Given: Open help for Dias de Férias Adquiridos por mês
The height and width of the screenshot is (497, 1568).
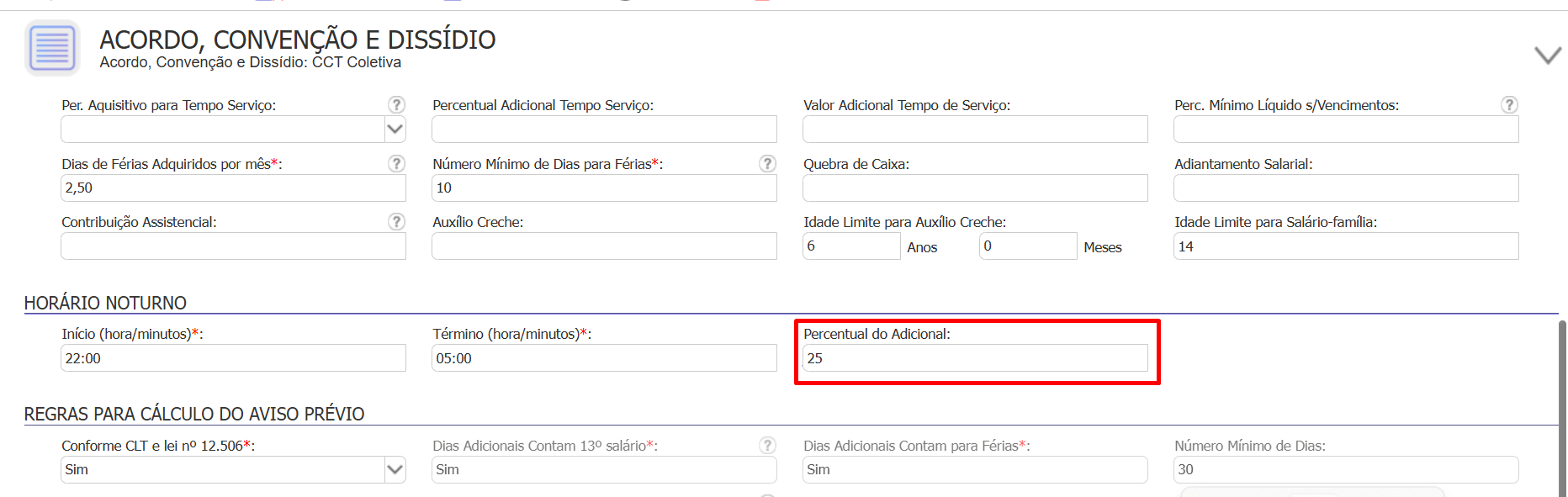Looking at the screenshot, I should tap(396, 163).
